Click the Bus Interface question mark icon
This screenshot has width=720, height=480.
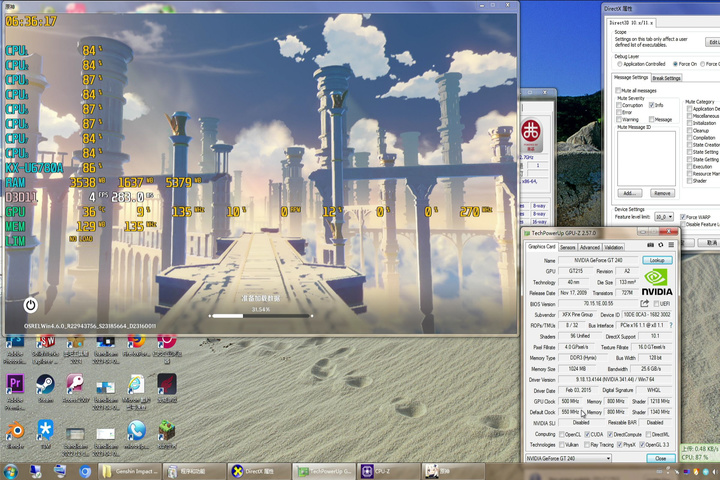pos(673,325)
